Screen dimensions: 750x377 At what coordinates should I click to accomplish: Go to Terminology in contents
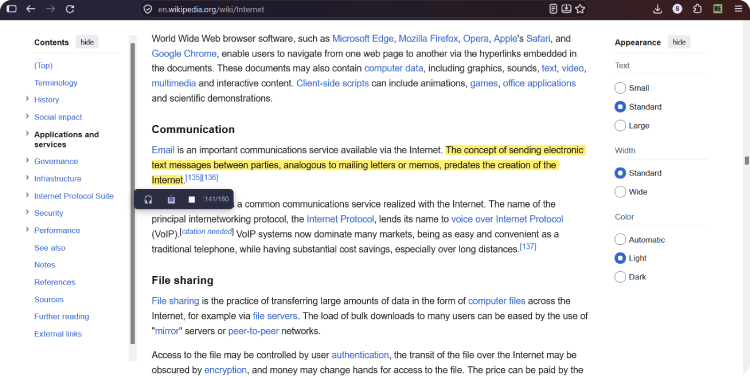[56, 83]
